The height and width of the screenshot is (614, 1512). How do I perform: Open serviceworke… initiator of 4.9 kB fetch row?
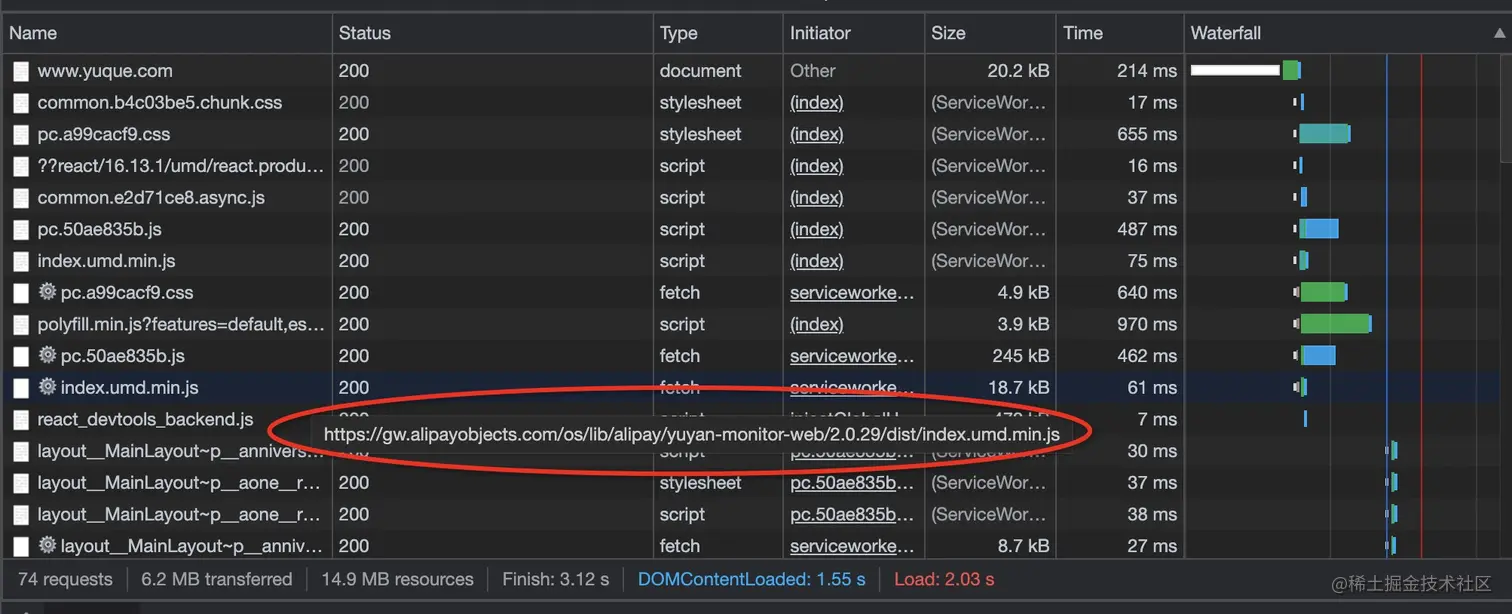(852, 293)
